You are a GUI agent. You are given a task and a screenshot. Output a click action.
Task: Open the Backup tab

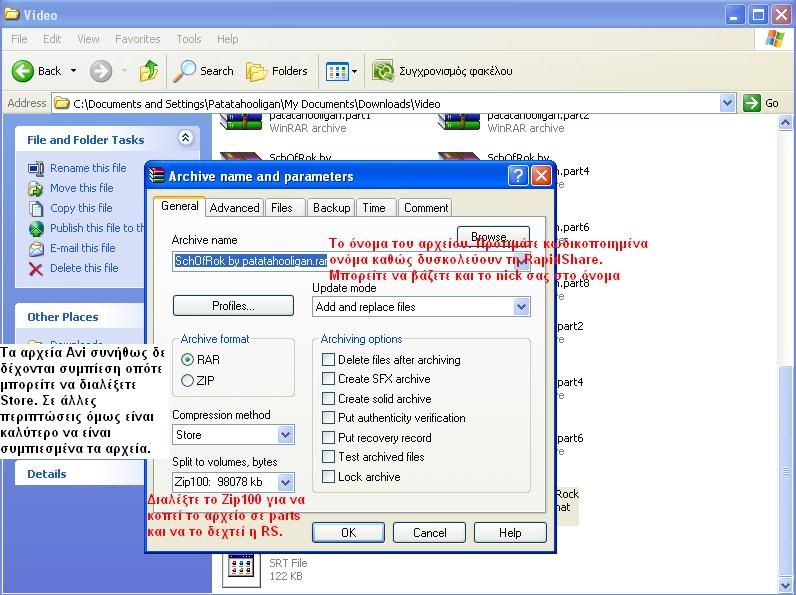click(331, 208)
